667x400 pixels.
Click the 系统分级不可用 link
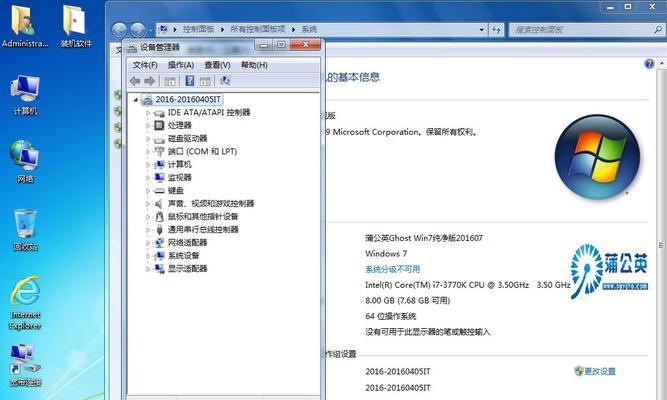393,269
